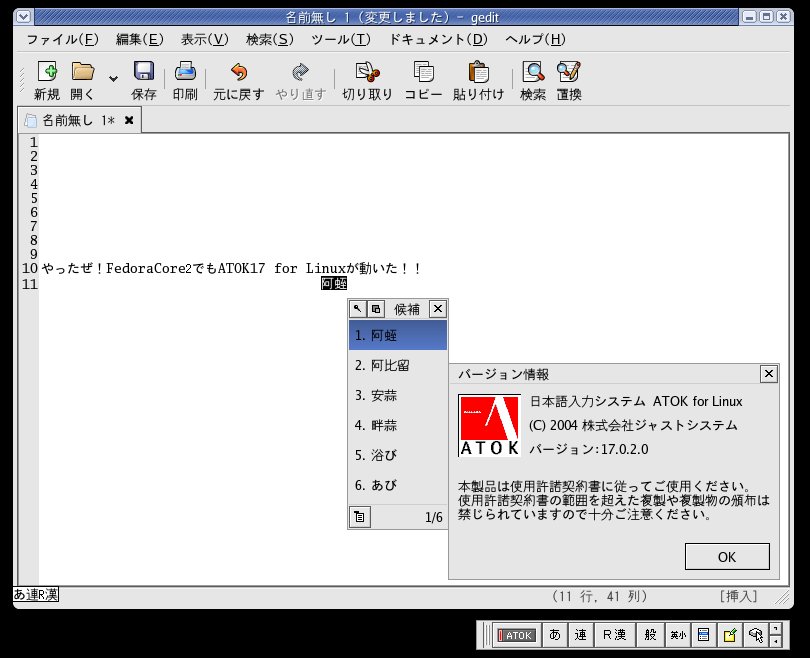810x658 pixels.
Task: Select candidate 1. 阿蛭
Action: click(x=398, y=335)
